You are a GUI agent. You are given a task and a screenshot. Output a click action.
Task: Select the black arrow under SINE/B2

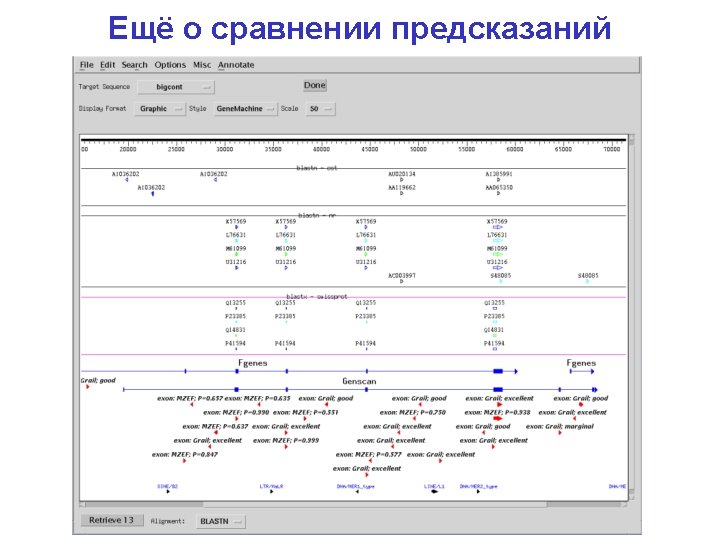168,491
